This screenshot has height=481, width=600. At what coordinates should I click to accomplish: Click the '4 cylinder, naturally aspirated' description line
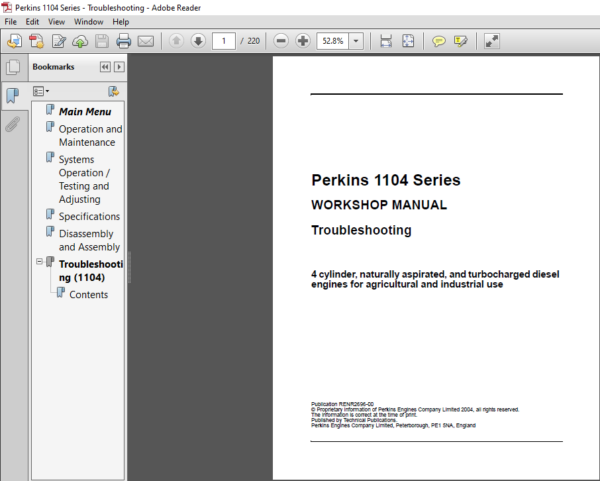pyautogui.click(x=435, y=274)
